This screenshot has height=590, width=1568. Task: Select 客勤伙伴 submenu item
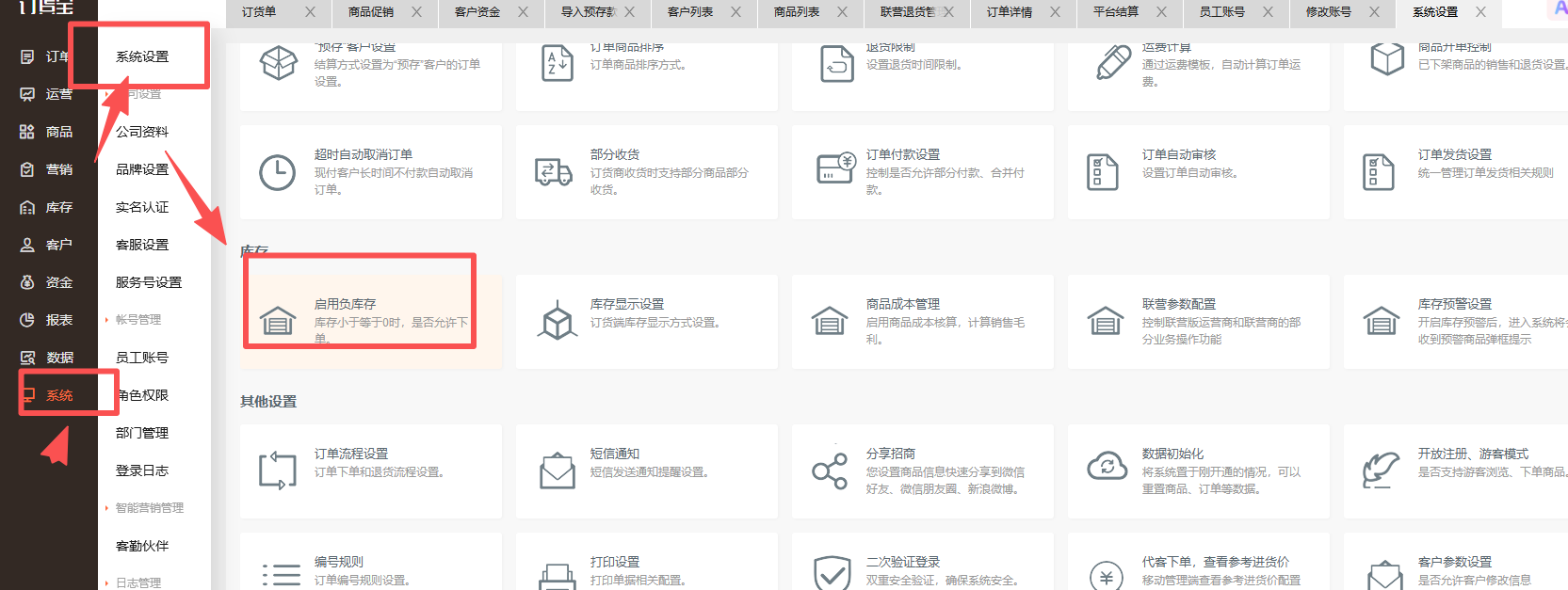pos(142,546)
